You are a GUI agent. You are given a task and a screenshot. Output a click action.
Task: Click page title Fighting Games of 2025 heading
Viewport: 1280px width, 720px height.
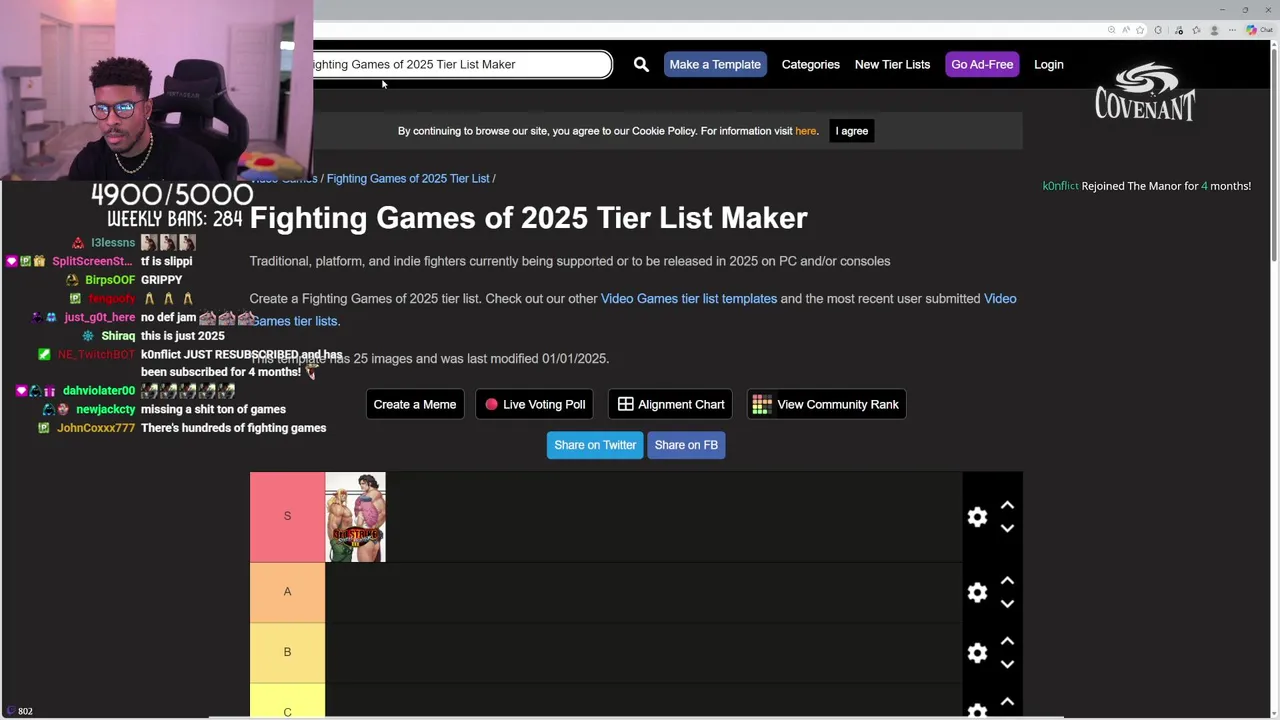coord(528,218)
